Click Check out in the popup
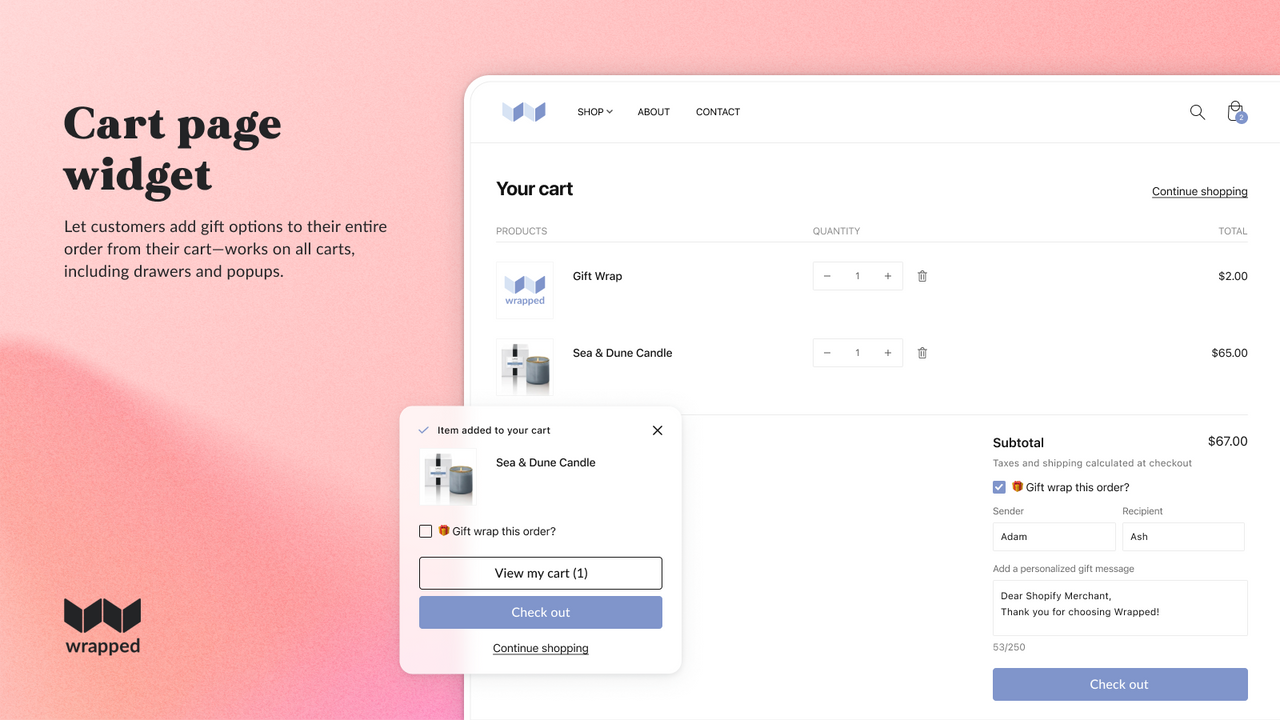The height and width of the screenshot is (720, 1280). tap(540, 612)
